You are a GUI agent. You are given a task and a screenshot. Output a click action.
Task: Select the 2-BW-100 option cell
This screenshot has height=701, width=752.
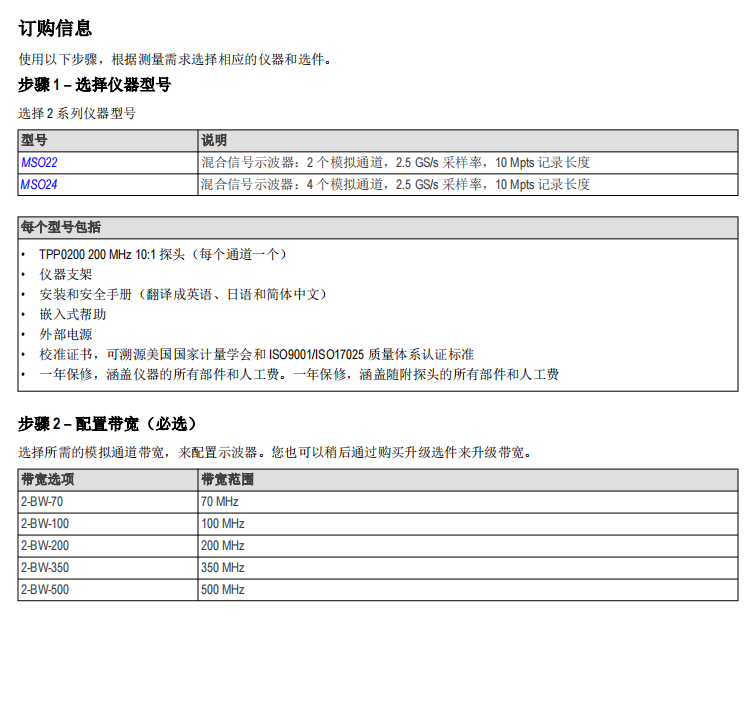[108, 524]
